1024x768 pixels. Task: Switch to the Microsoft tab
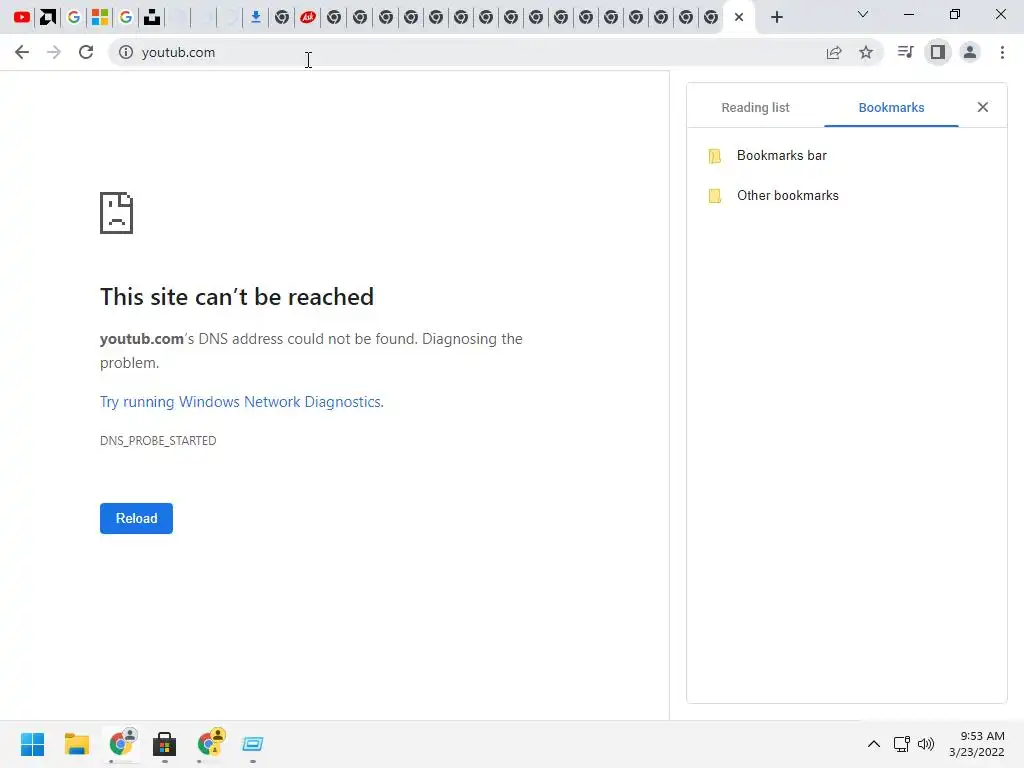(x=100, y=17)
